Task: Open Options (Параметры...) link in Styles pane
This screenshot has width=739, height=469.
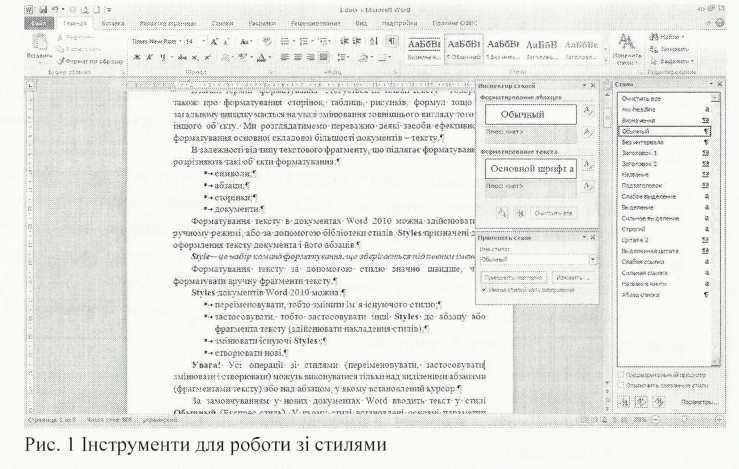Action: (699, 402)
